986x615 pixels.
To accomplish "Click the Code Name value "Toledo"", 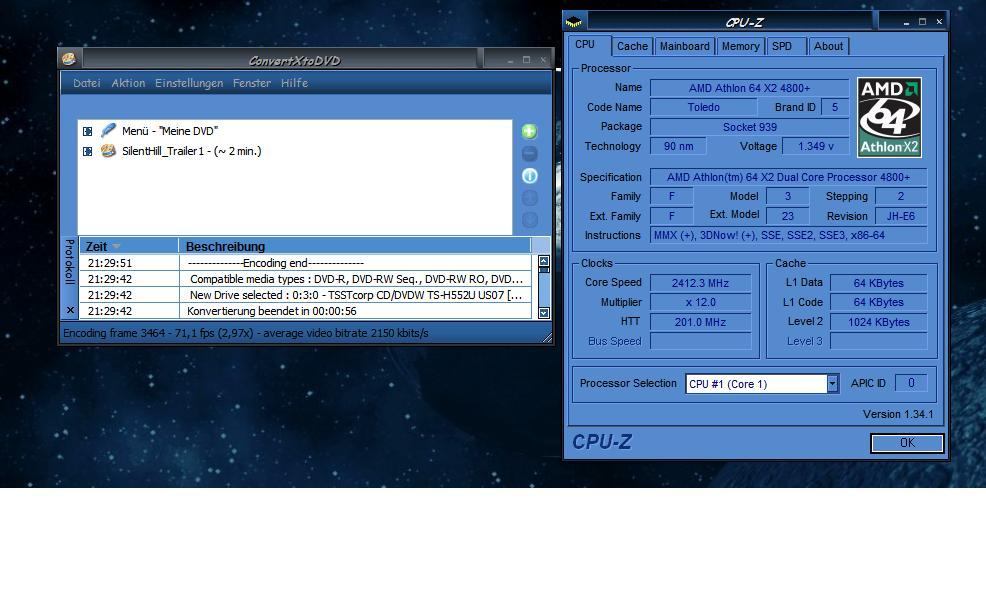I will [x=703, y=108].
